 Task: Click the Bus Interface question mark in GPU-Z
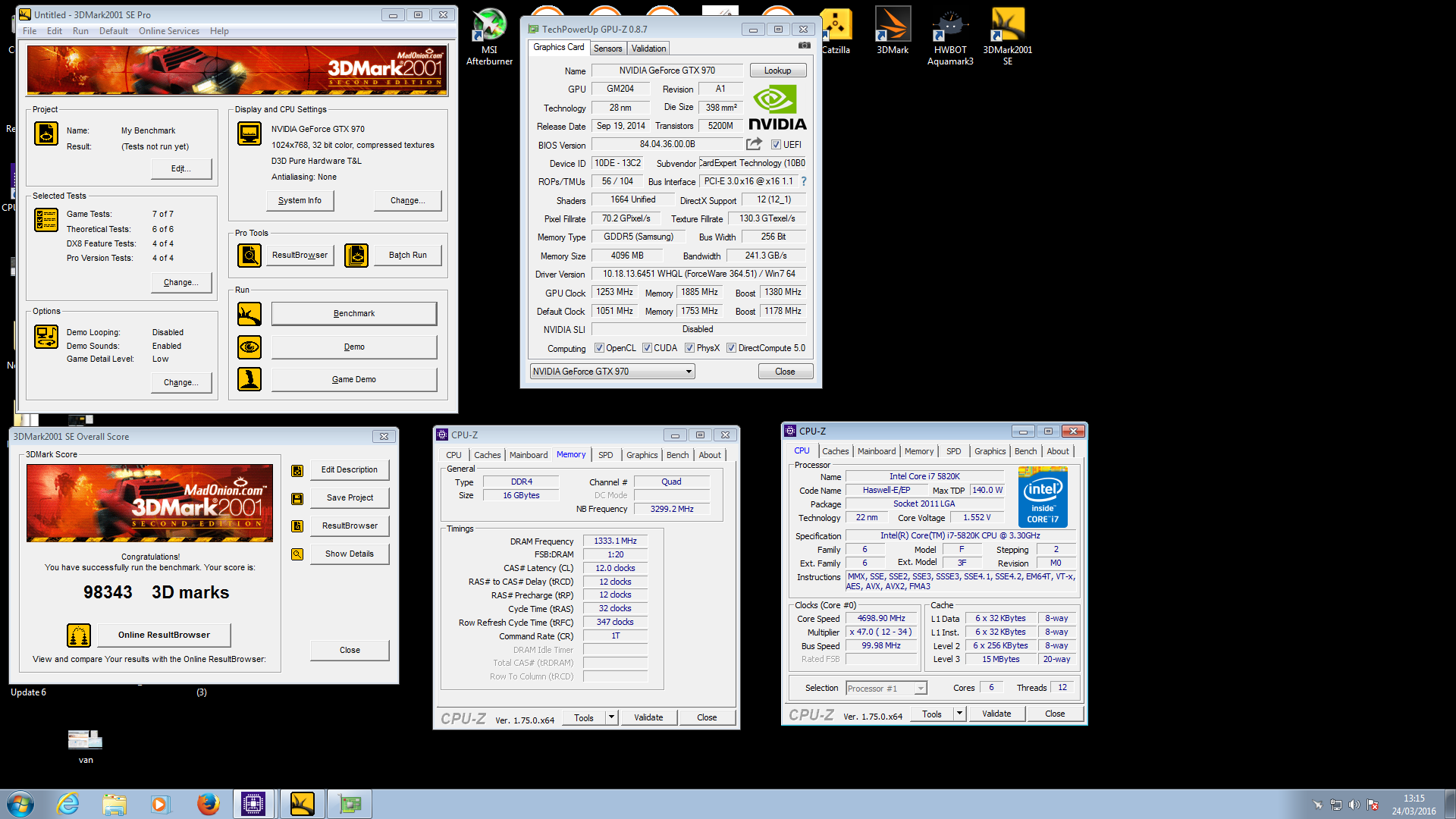pyautogui.click(x=804, y=181)
